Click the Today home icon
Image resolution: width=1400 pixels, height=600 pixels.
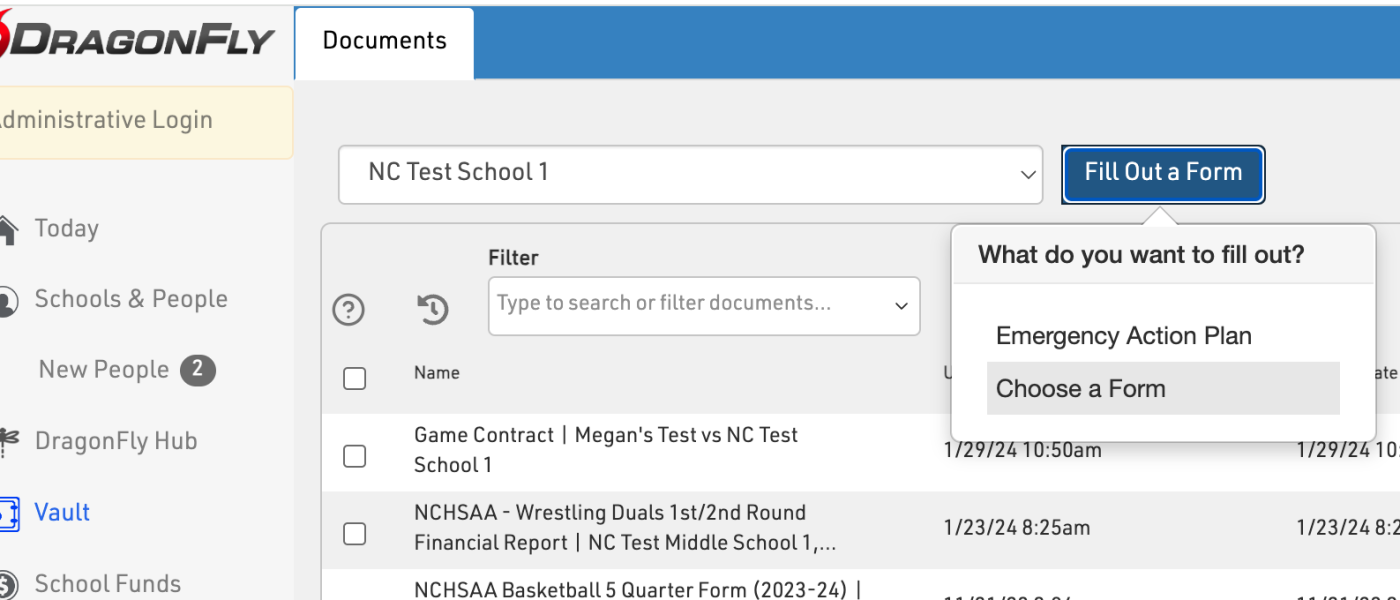tap(6, 229)
